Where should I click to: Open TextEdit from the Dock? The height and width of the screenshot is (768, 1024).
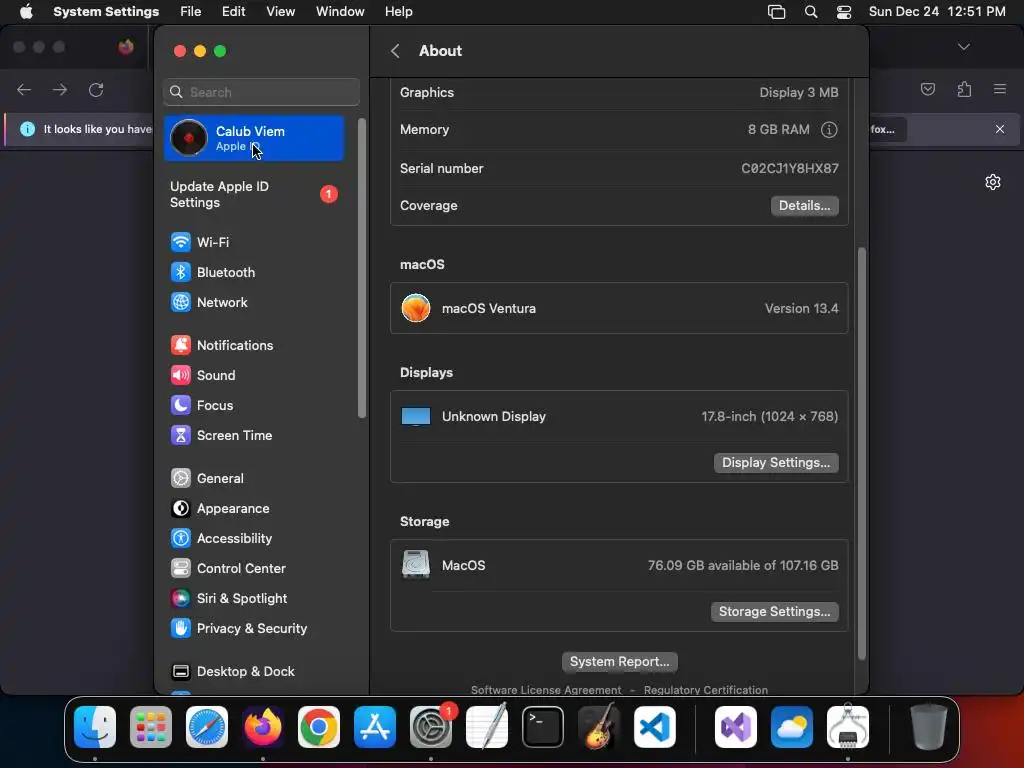pyautogui.click(x=487, y=727)
